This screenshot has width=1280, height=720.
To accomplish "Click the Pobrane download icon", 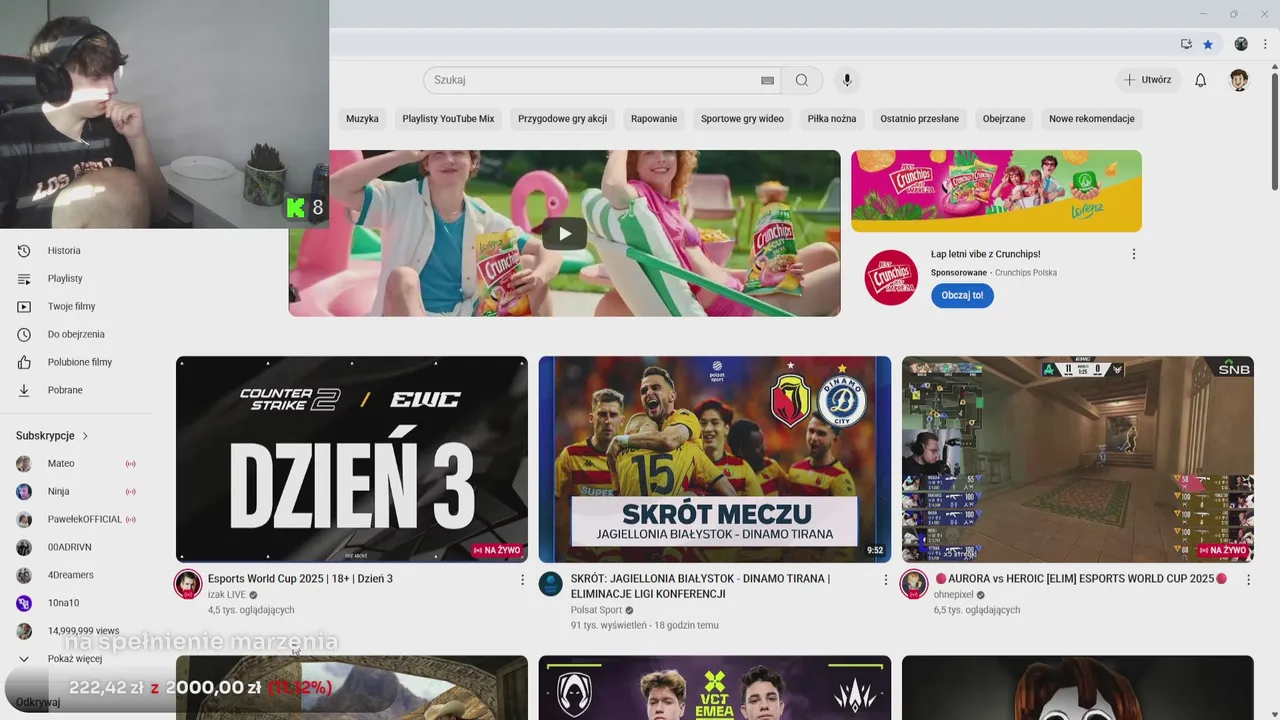I will click(x=24, y=391).
